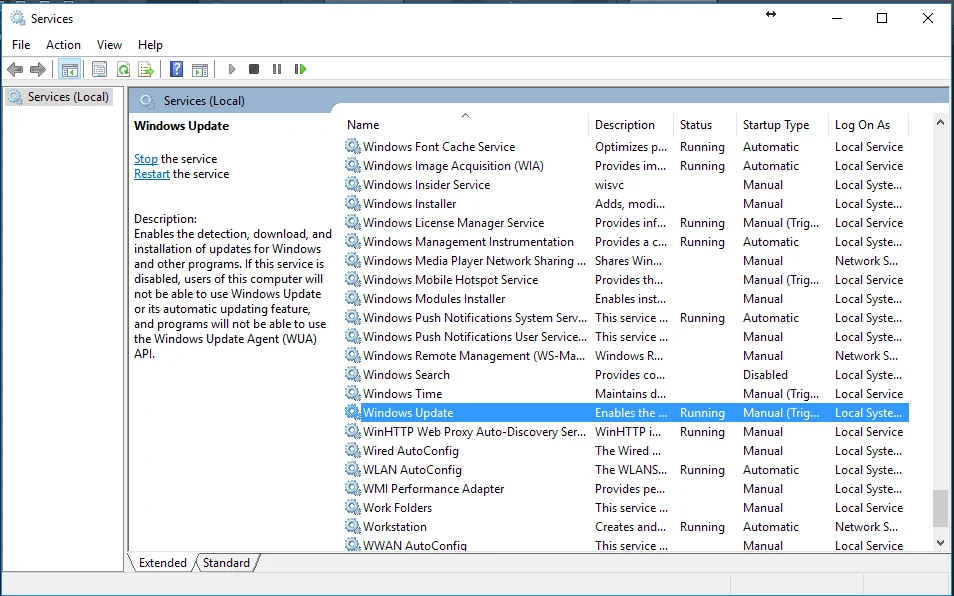Select WinHTTP Web Proxy Auto-Discovery row
This screenshot has width=954, height=596.
(x=626, y=432)
